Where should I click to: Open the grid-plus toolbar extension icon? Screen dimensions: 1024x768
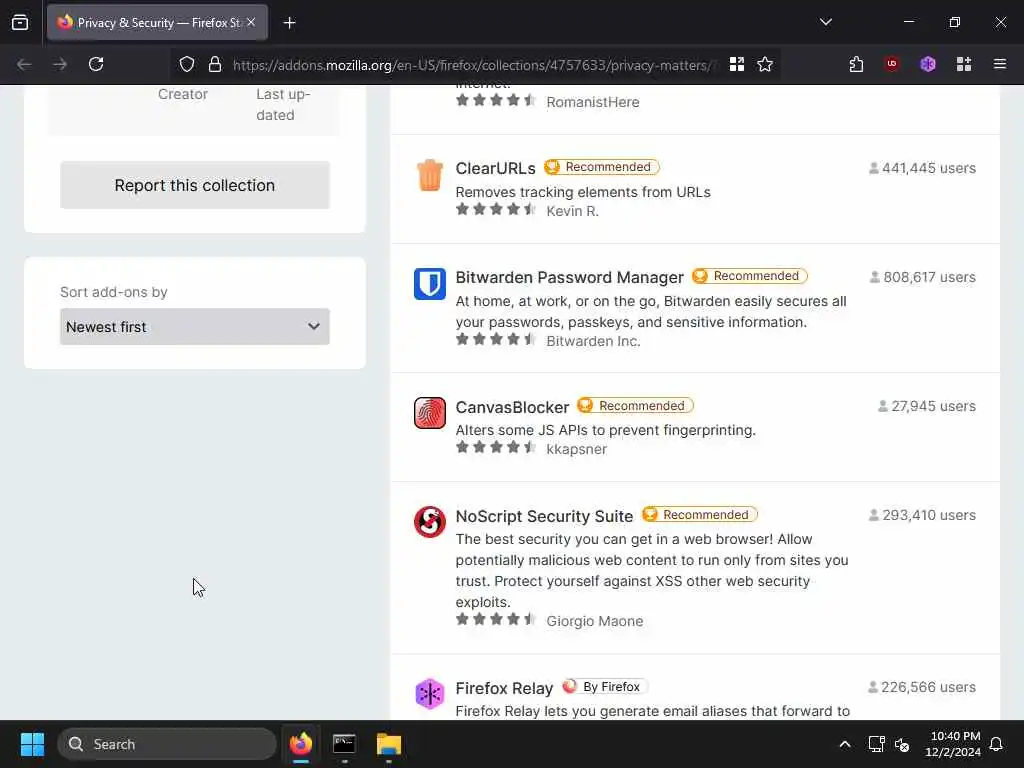(x=964, y=64)
